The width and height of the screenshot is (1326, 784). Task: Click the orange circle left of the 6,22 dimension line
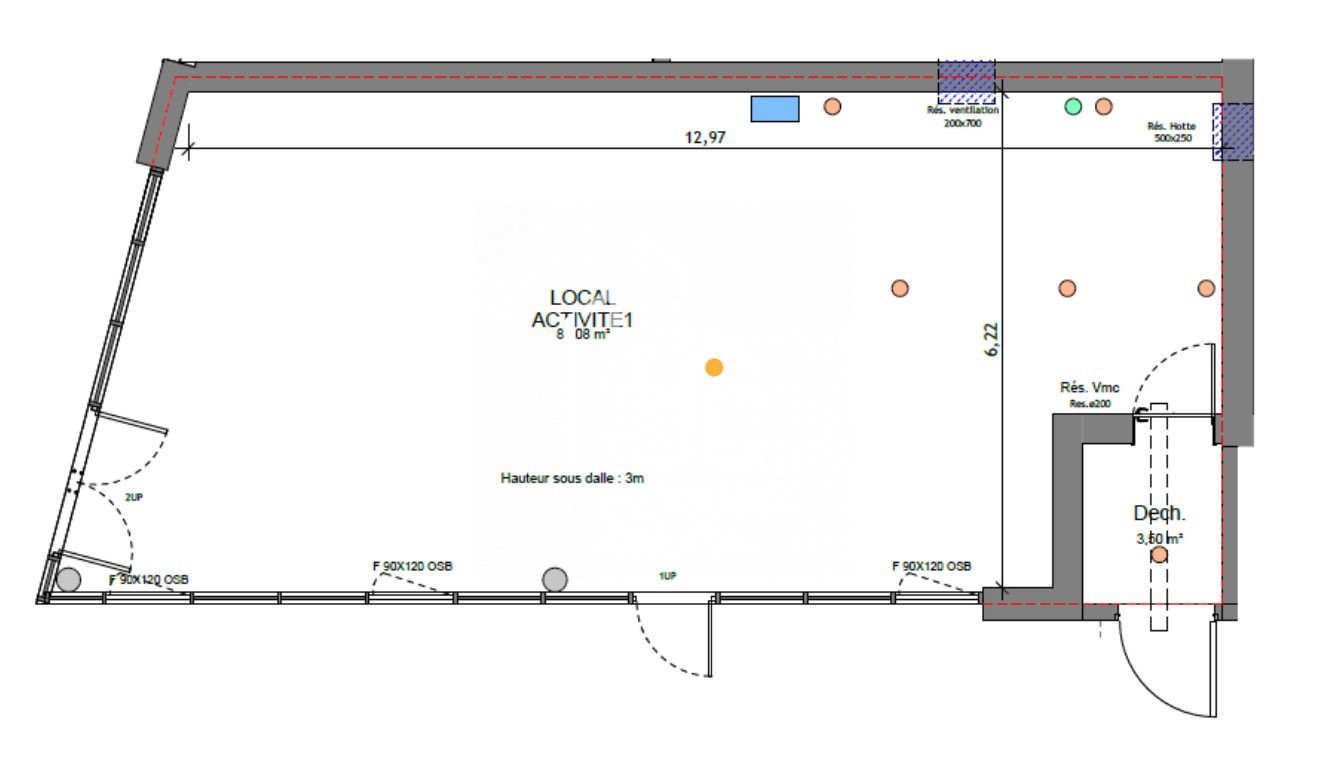click(900, 288)
